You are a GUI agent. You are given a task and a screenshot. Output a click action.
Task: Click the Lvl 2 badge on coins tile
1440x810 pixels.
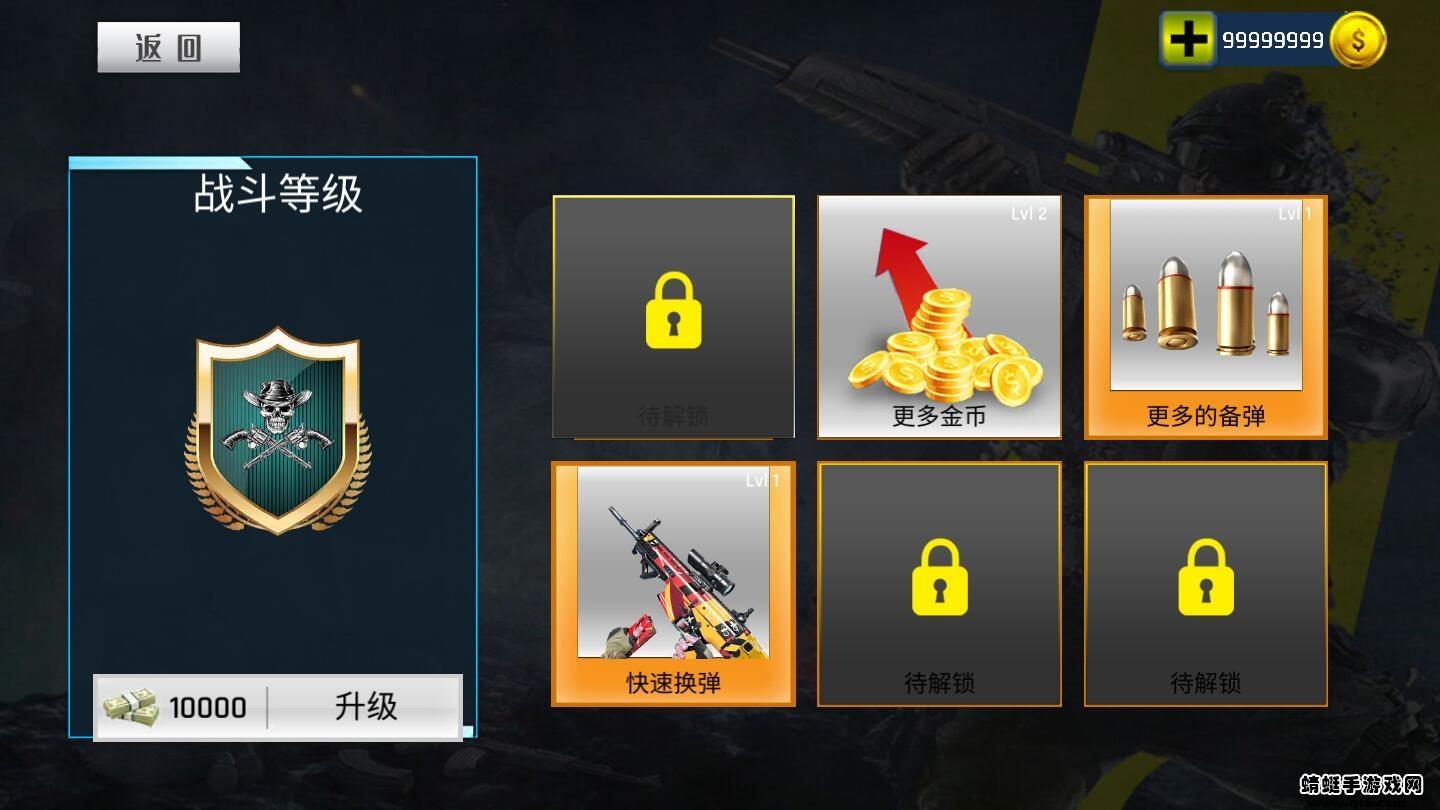click(x=1029, y=214)
